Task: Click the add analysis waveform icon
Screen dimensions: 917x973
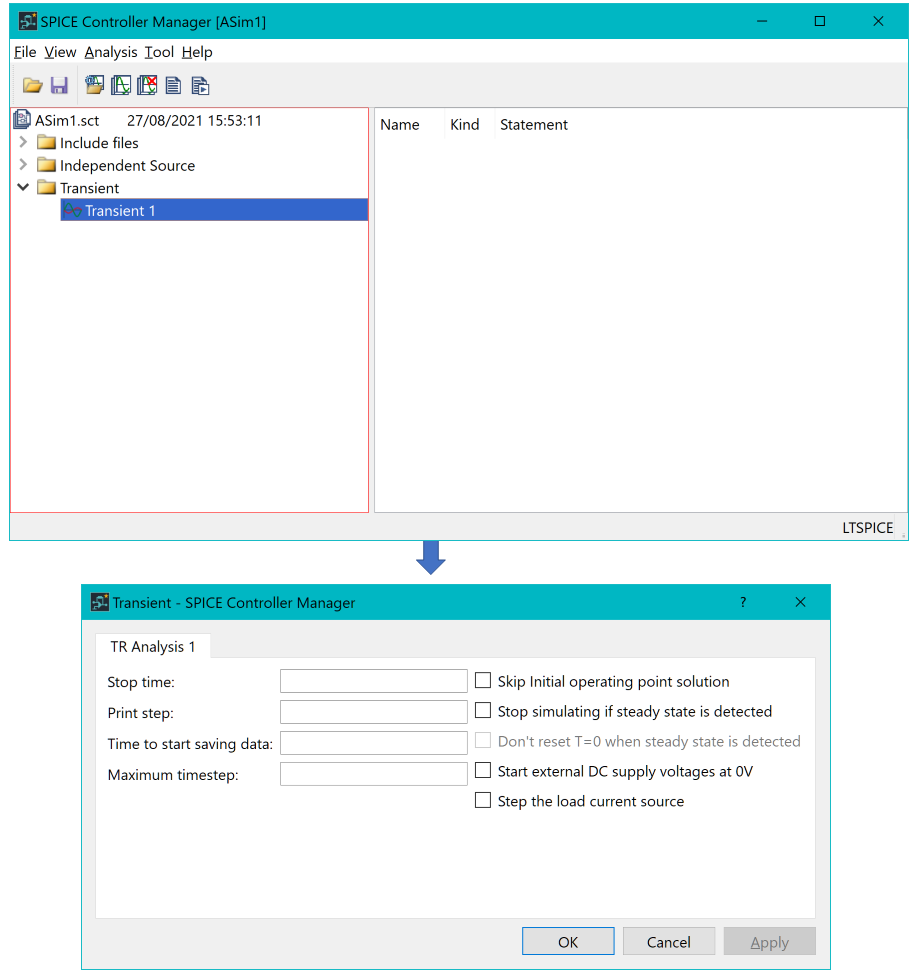Action: click(x=121, y=85)
